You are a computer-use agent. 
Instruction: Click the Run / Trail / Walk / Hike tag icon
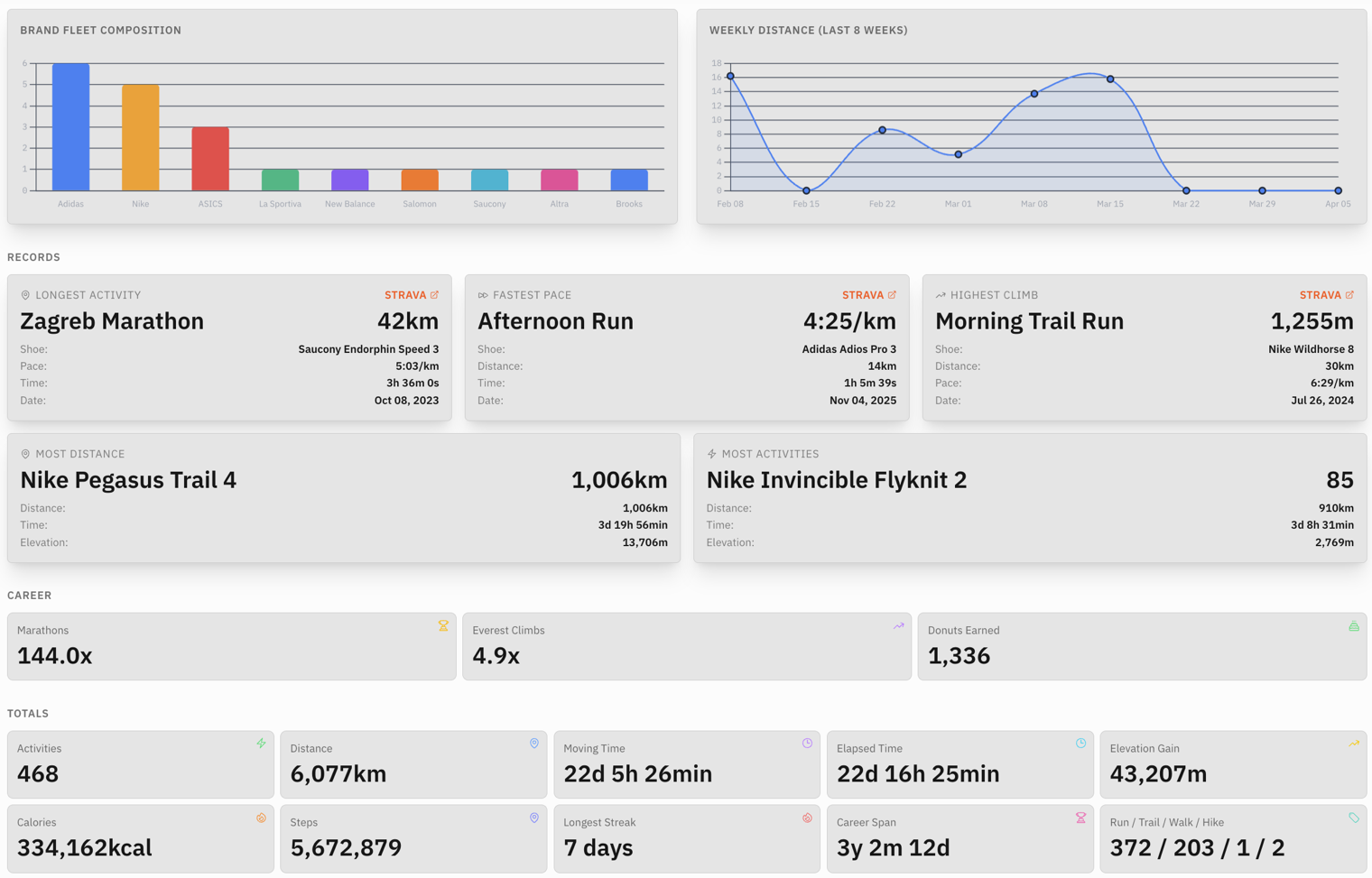click(x=1354, y=818)
